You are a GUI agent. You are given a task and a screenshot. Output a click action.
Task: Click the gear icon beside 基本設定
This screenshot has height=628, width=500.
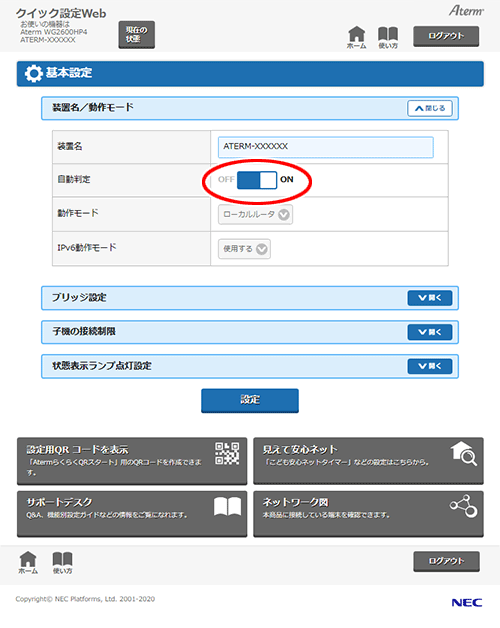coord(33,74)
